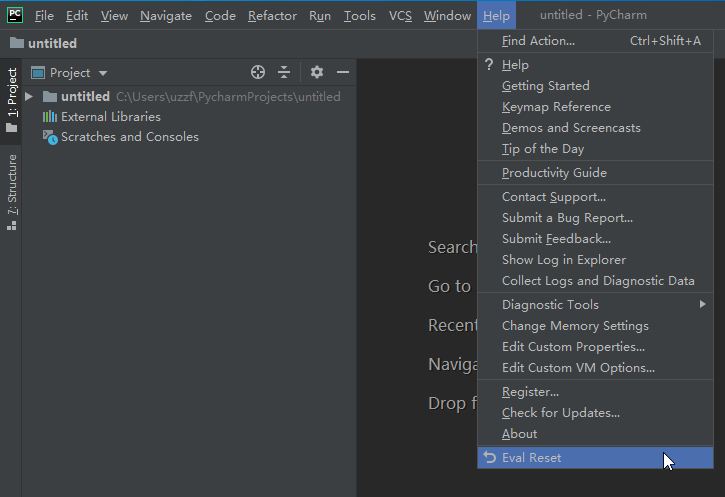Open Productivity Guide

coord(596,172)
